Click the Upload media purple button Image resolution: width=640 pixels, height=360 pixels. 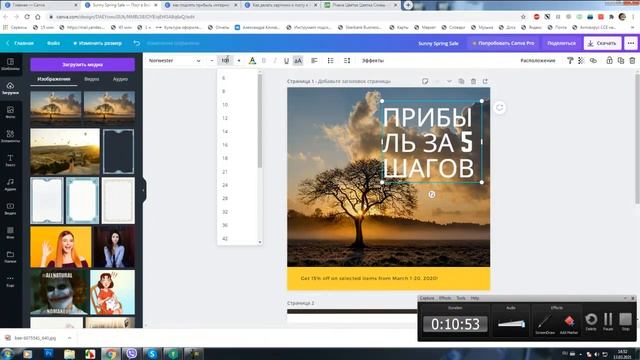click(x=82, y=64)
